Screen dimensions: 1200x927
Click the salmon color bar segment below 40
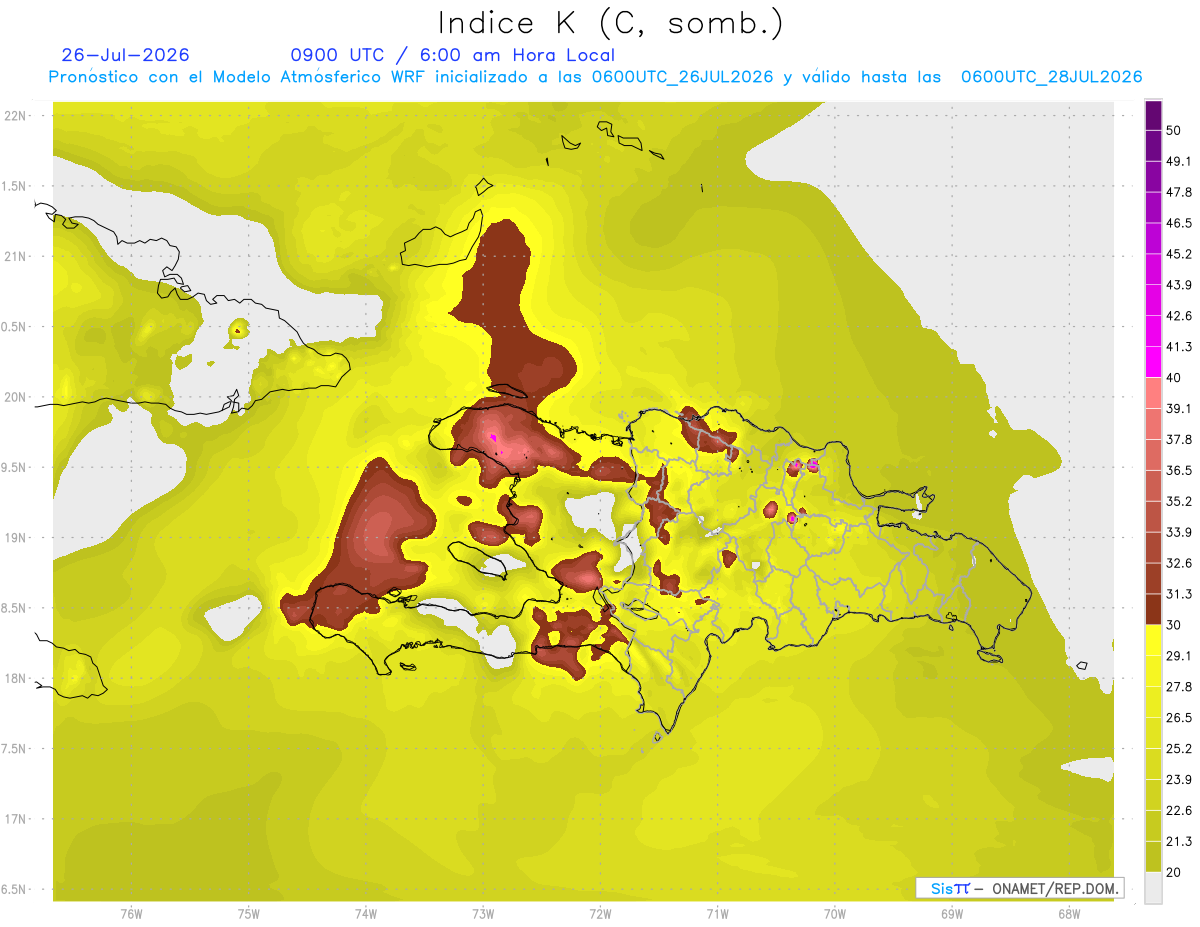point(1153,393)
